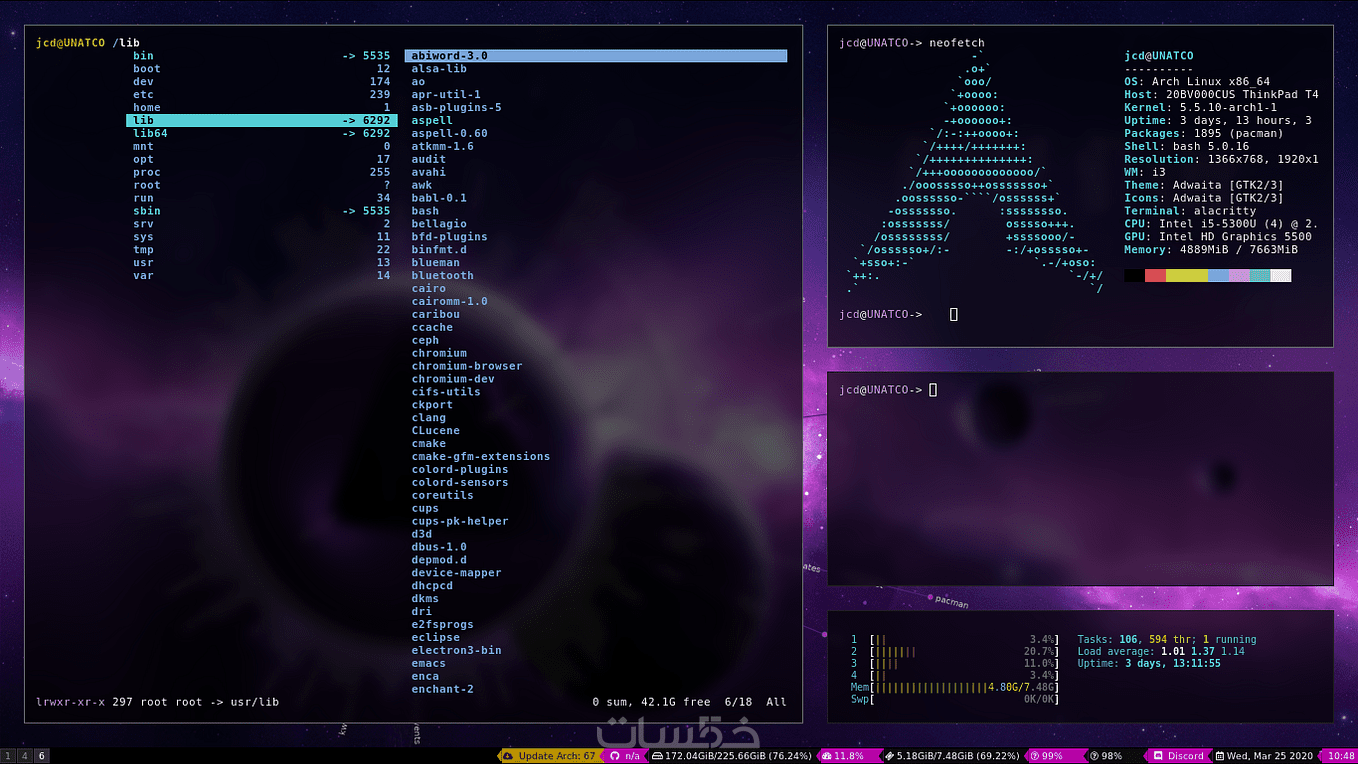The height and width of the screenshot is (764, 1358).
Task: Click the 'lrwxr-xr-x' permissions text
Action: pyautogui.click(x=70, y=702)
